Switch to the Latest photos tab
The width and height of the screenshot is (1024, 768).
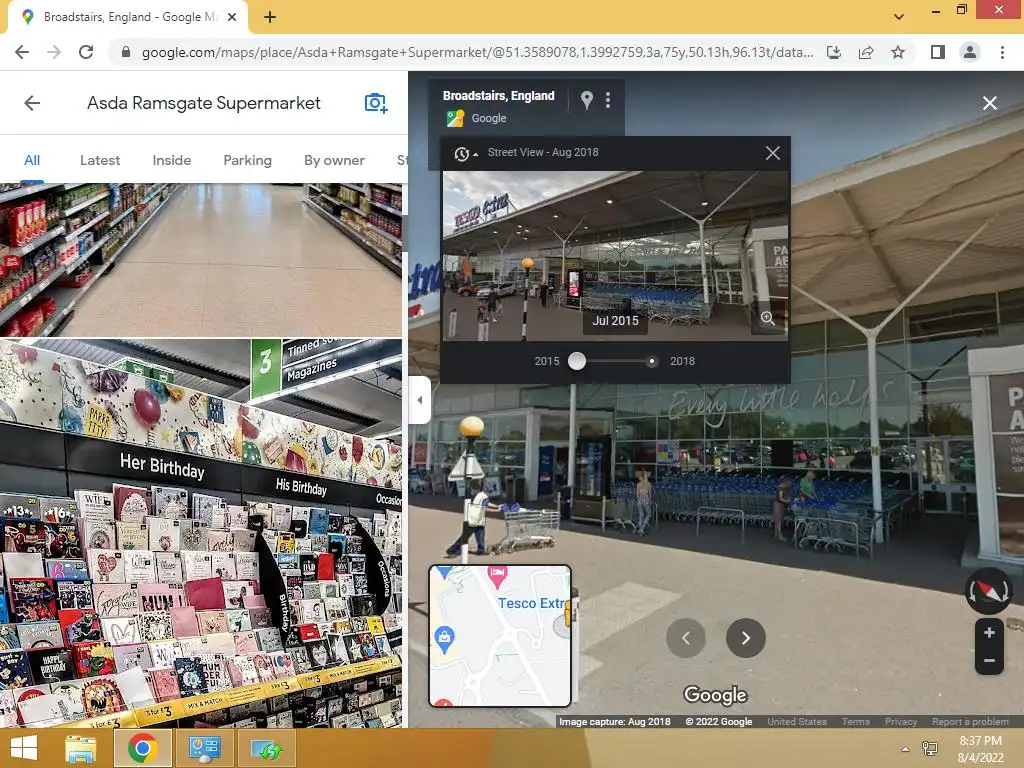[x=100, y=160]
